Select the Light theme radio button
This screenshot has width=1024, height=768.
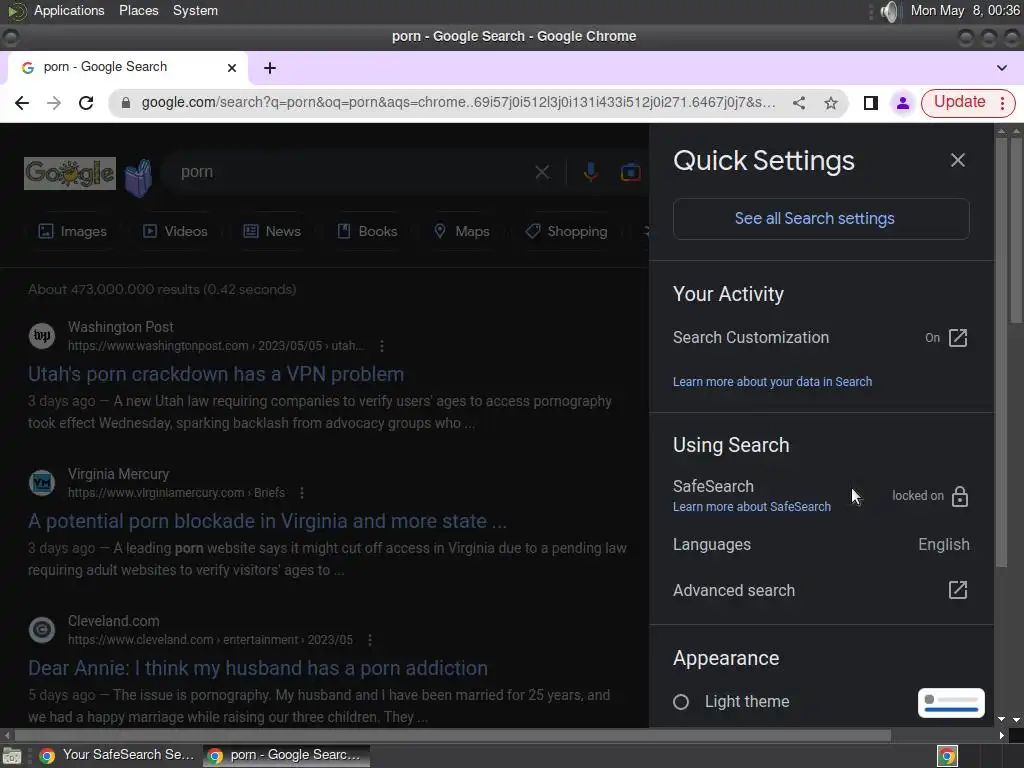click(680, 702)
